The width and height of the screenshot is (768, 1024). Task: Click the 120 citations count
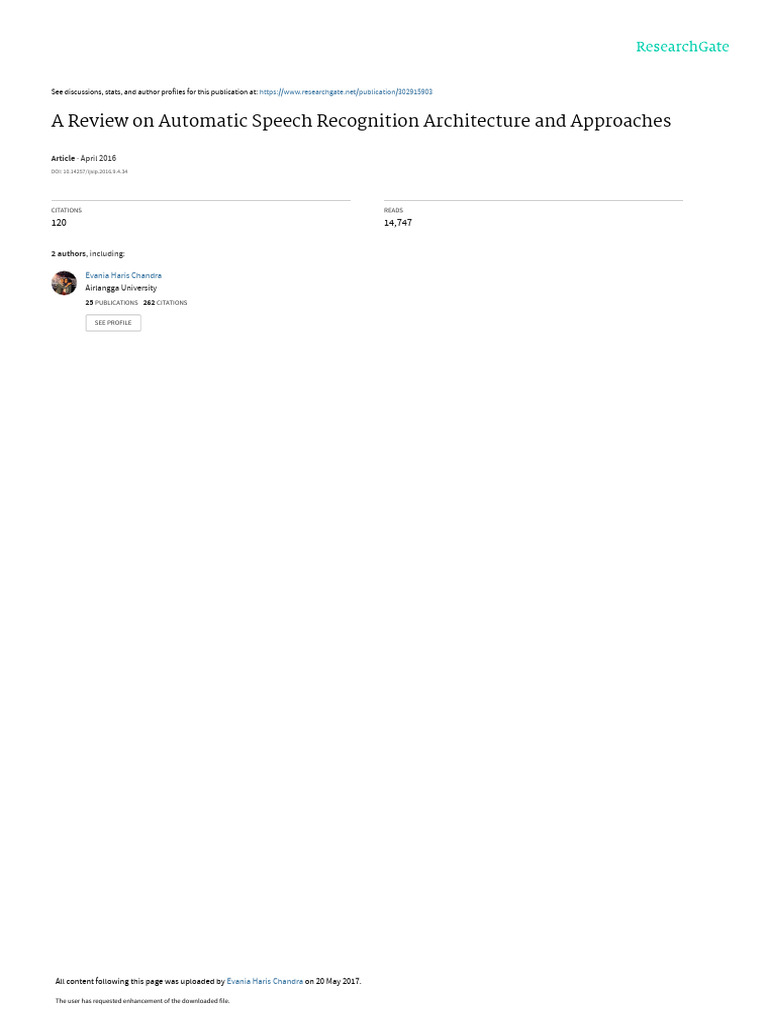coord(59,223)
